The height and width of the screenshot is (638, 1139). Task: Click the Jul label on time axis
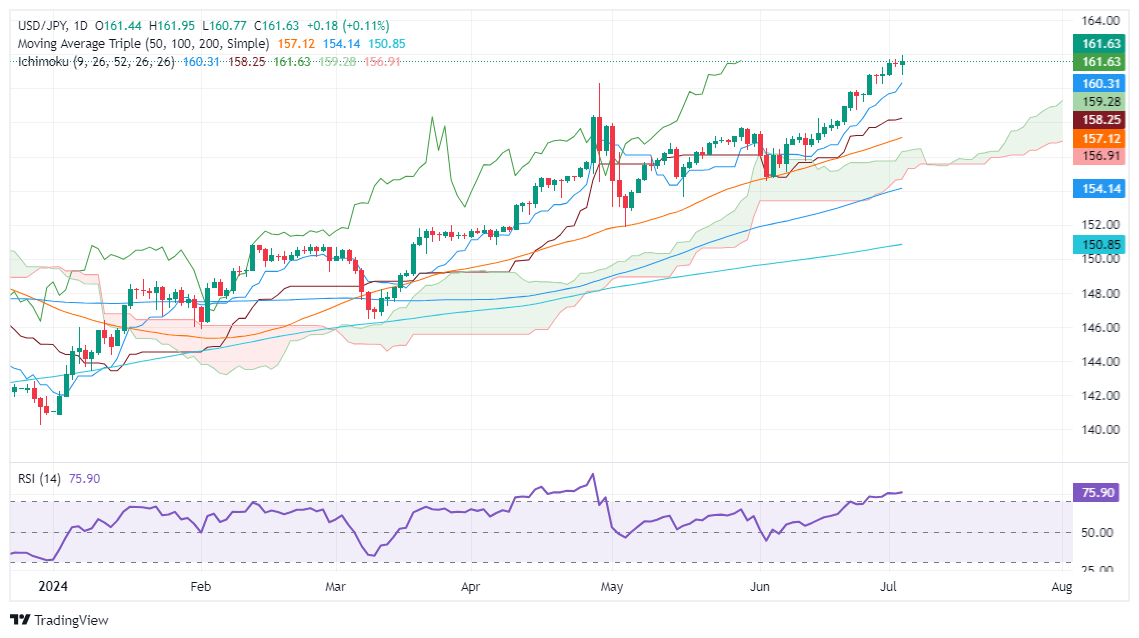tap(890, 586)
